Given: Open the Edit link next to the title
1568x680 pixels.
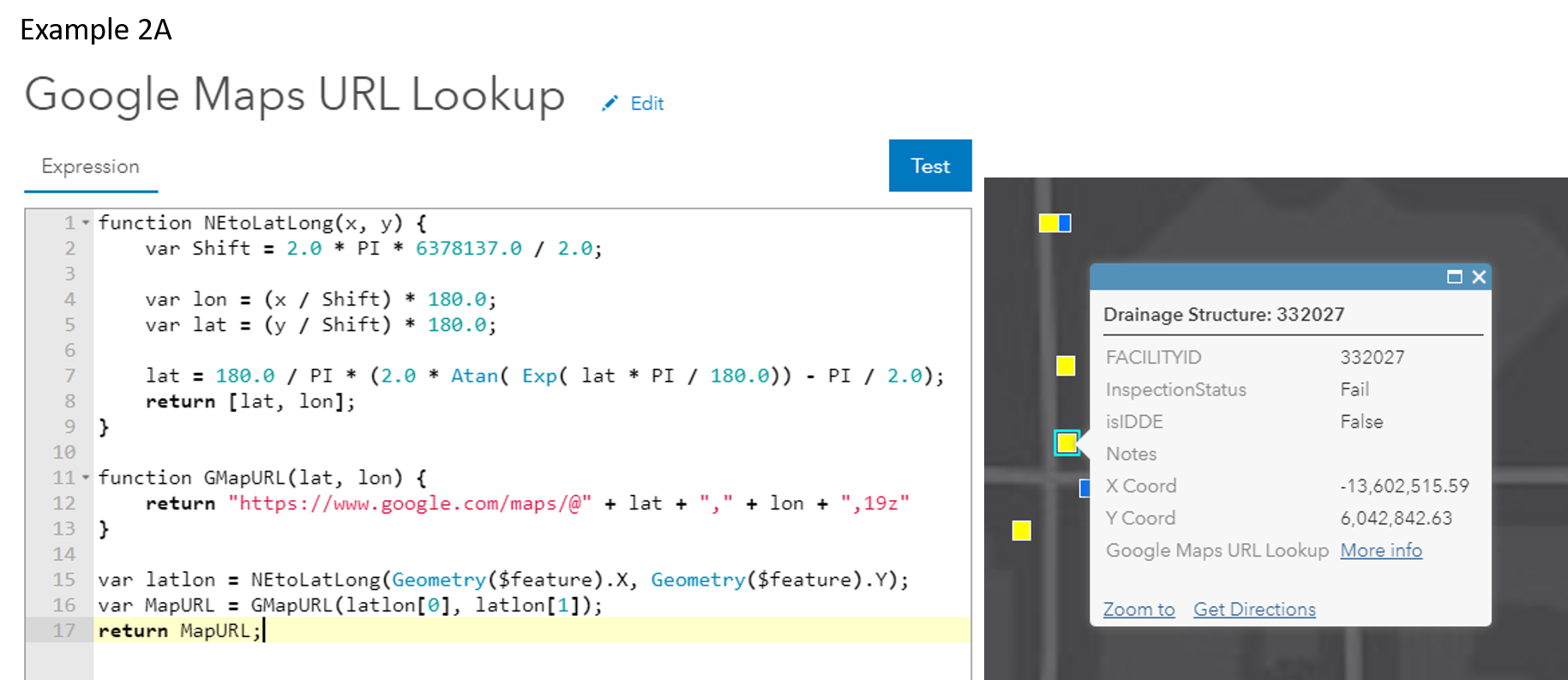Looking at the screenshot, I should click(x=647, y=104).
